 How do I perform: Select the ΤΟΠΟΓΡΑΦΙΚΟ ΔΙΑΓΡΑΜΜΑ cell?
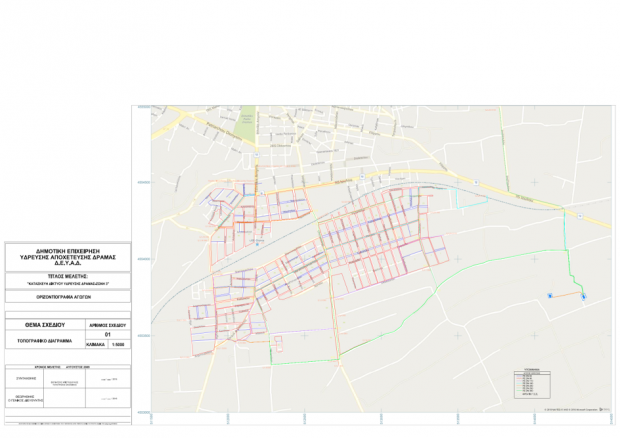coord(45,340)
